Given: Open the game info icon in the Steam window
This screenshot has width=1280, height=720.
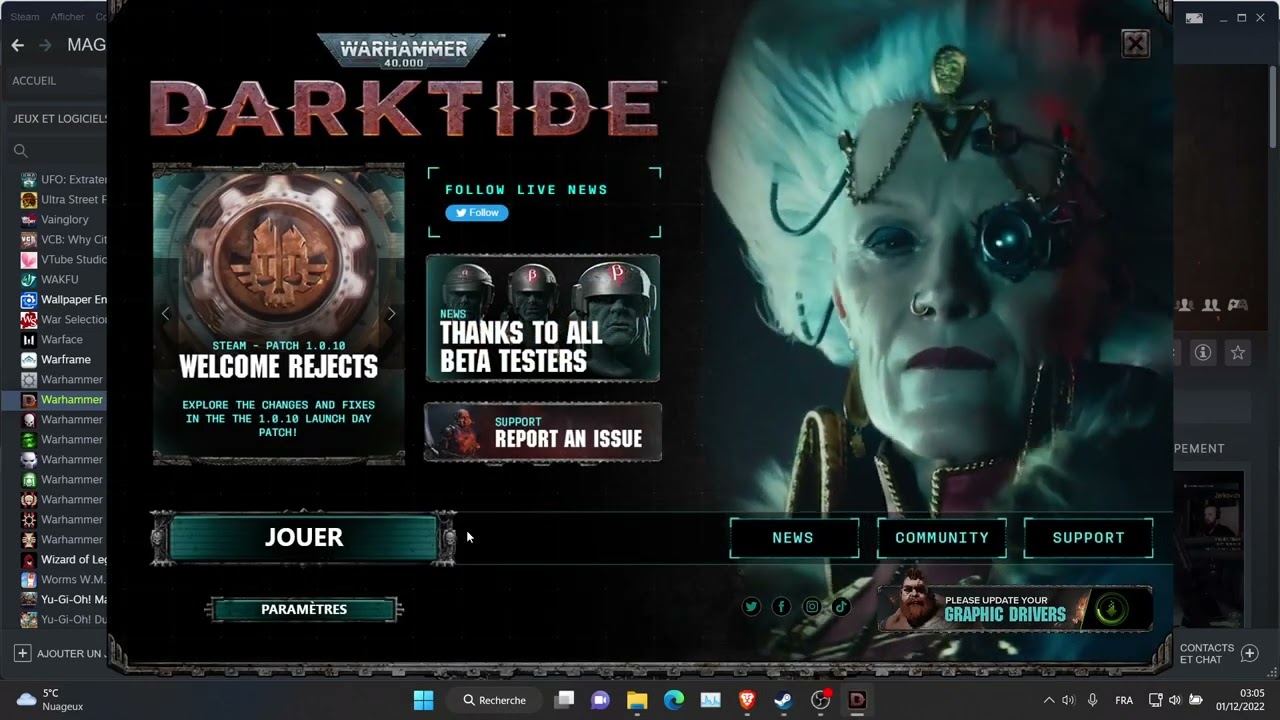Looking at the screenshot, I should [x=1203, y=352].
